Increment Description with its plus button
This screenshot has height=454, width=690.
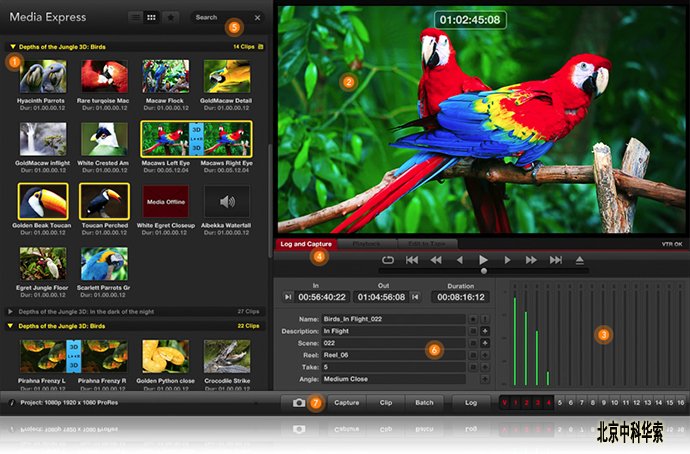484,331
